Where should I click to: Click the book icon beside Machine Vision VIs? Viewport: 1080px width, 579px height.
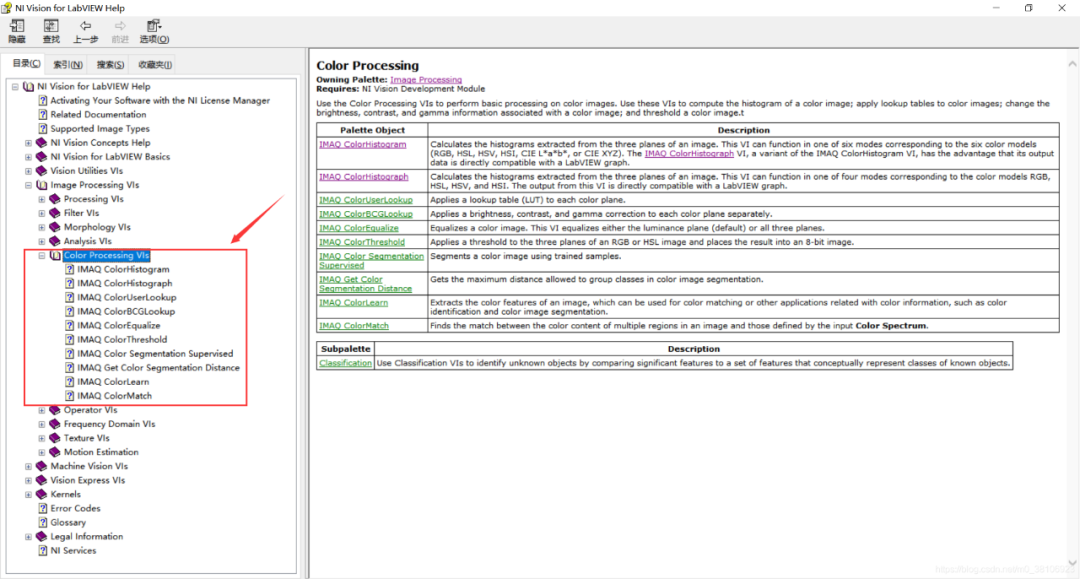[x=41, y=466]
